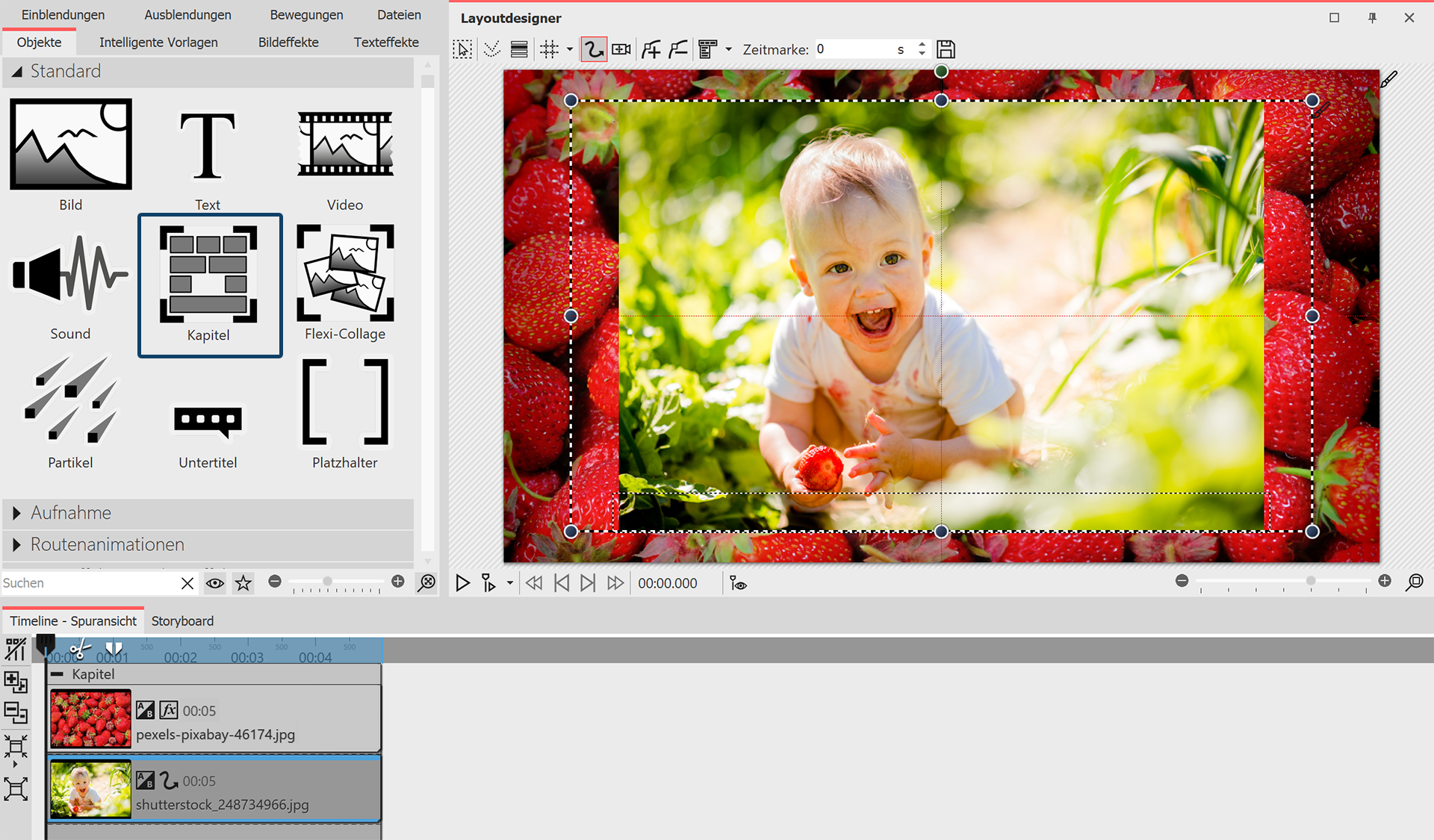
Task: Add a Text object from the Standard panel
Action: coord(208,149)
